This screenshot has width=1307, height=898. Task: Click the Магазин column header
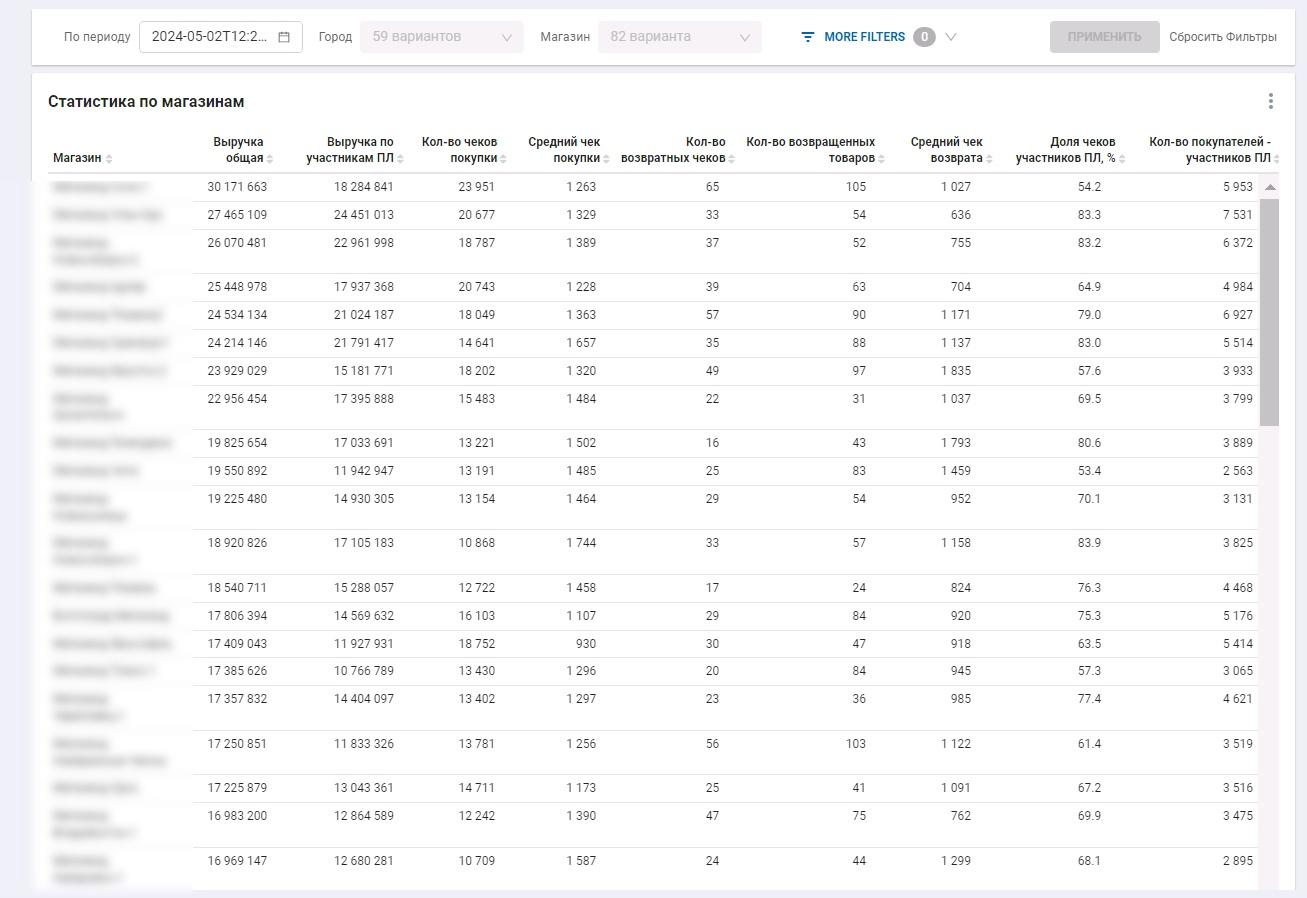77,158
